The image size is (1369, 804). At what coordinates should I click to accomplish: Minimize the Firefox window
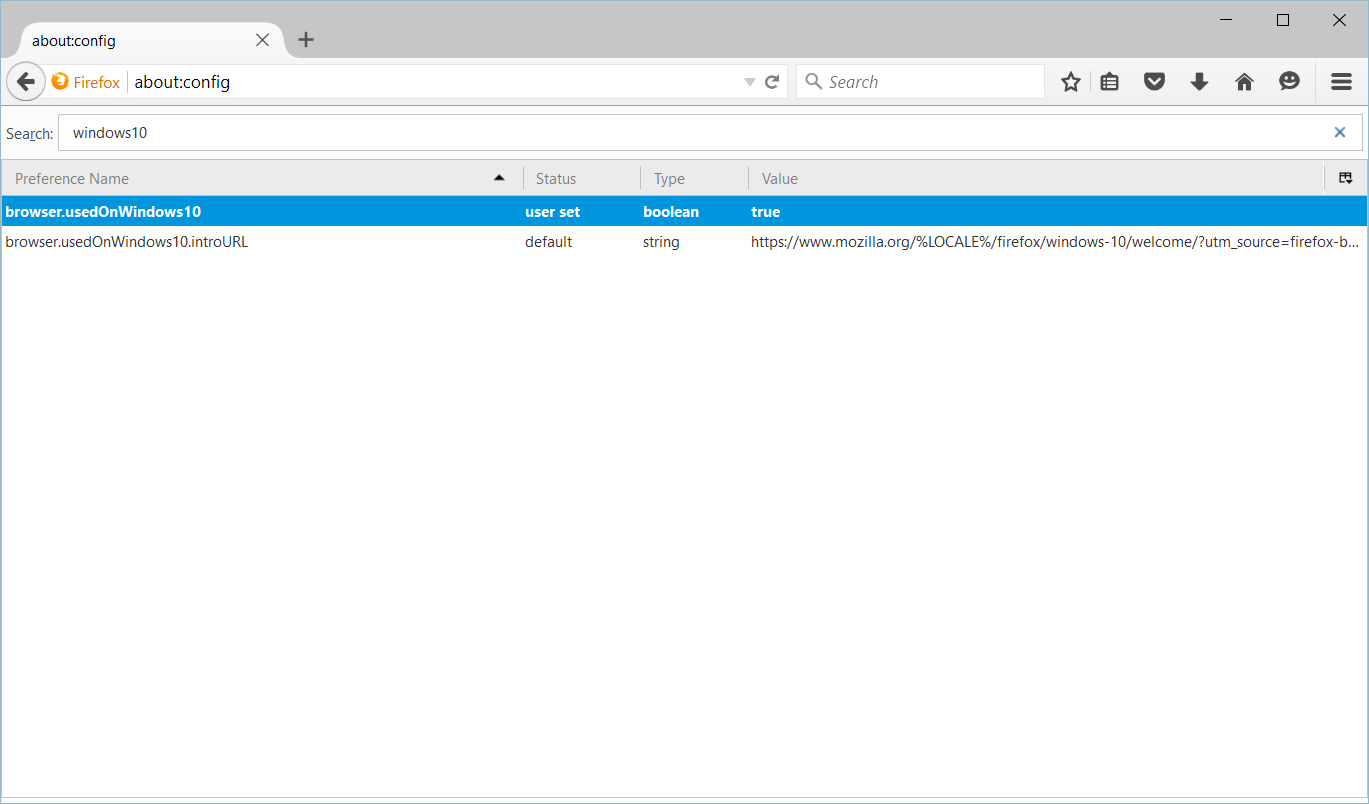pyautogui.click(x=1226, y=20)
